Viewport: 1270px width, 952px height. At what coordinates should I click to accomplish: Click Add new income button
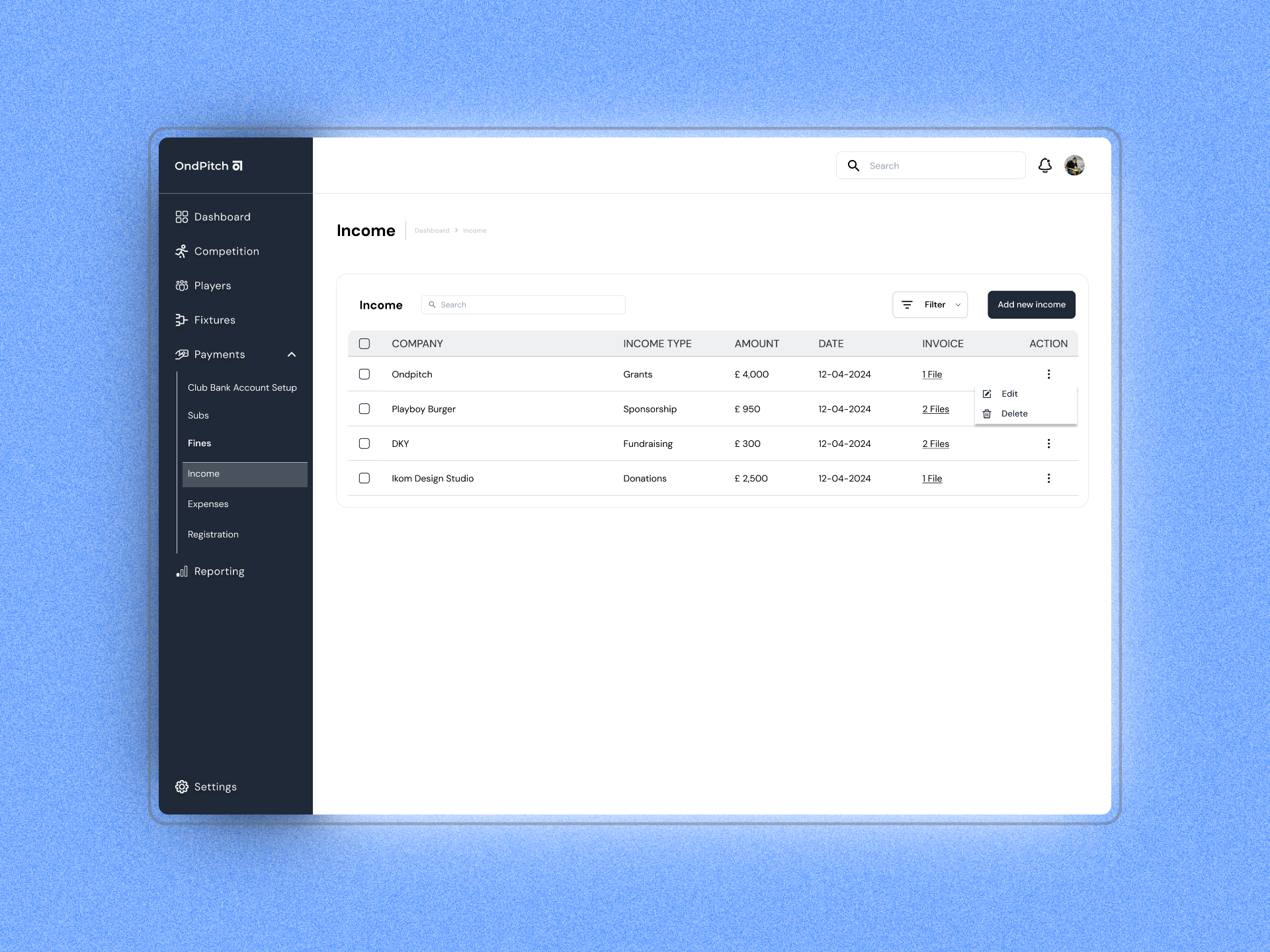pyautogui.click(x=1031, y=305)
